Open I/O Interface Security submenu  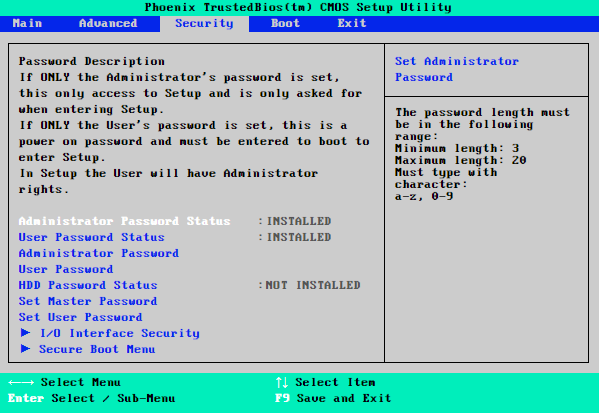(120, 334)
